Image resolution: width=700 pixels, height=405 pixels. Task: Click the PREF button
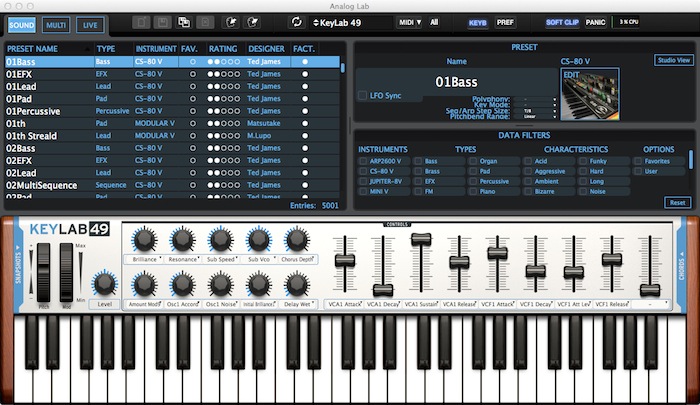click(505, 22)
